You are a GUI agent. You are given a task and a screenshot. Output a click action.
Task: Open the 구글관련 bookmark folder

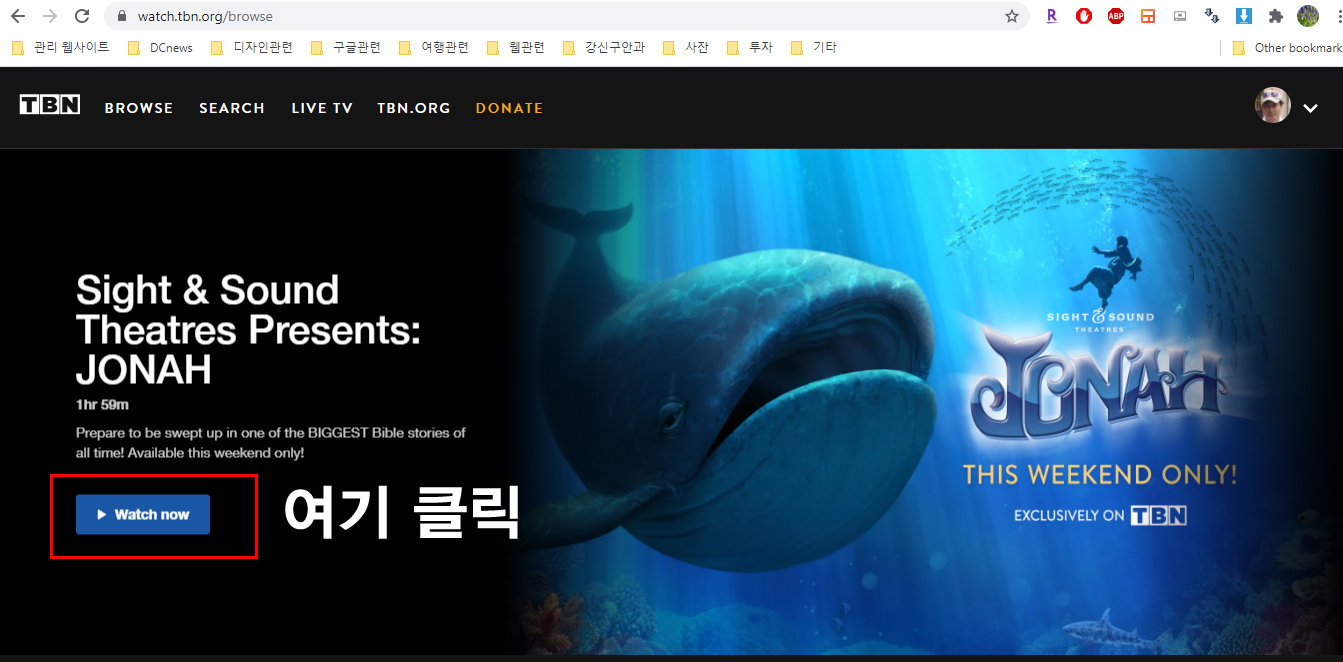(x=346, y=47)
